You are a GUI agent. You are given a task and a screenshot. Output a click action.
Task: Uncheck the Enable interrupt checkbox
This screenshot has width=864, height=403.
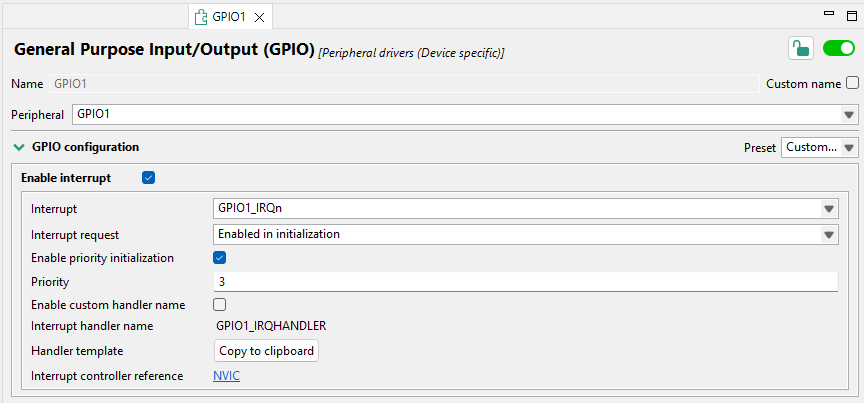tap(149, 178)
